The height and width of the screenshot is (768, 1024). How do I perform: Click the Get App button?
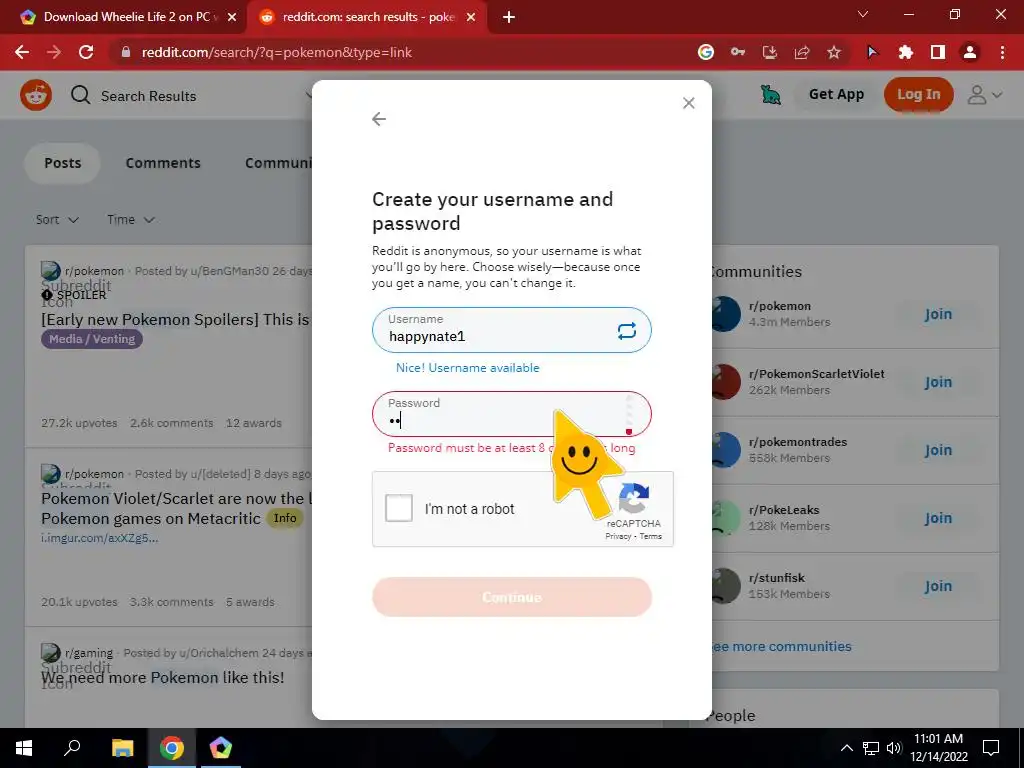coord(837,95)
